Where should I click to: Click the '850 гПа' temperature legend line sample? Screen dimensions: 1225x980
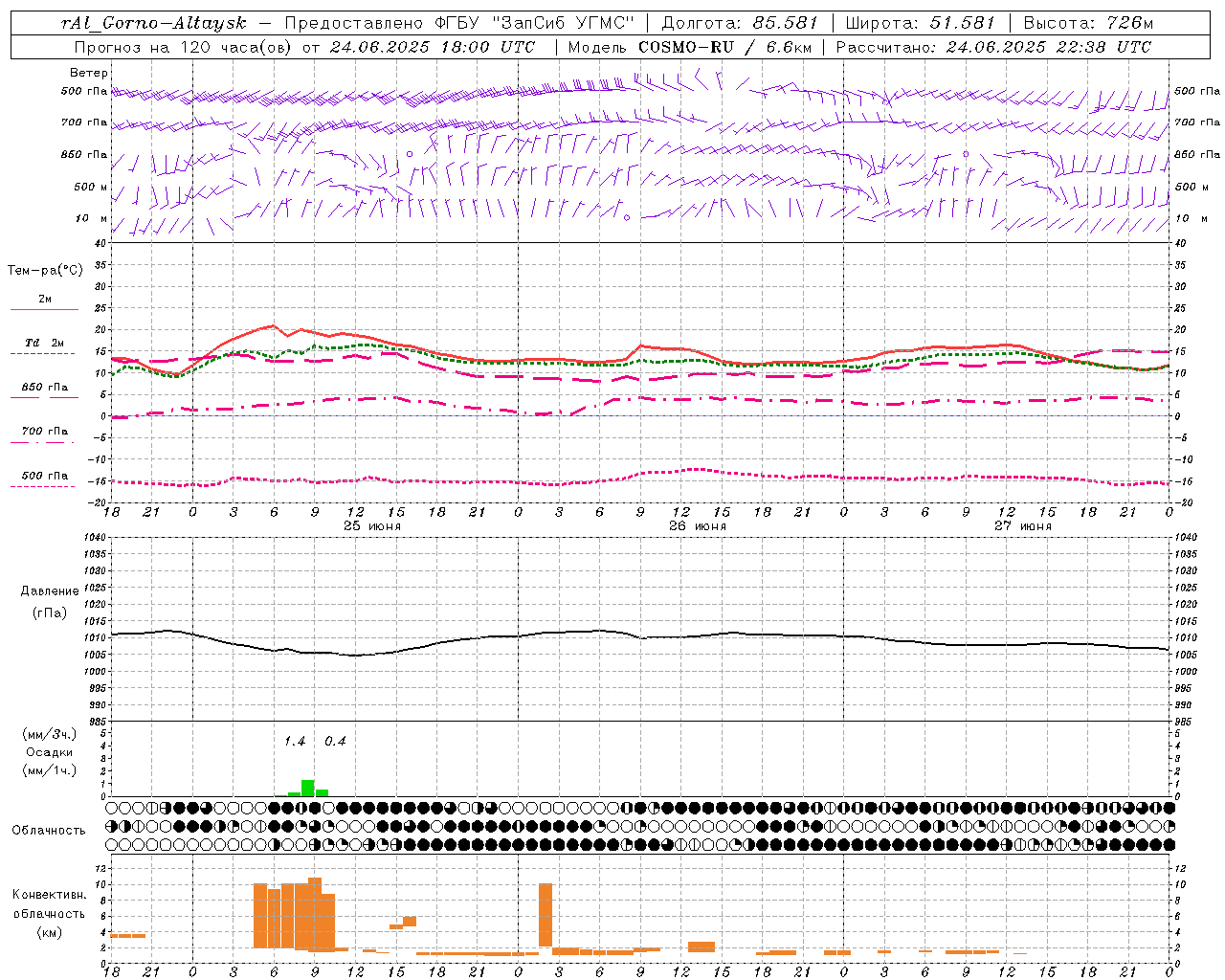(x=44, y=397)
